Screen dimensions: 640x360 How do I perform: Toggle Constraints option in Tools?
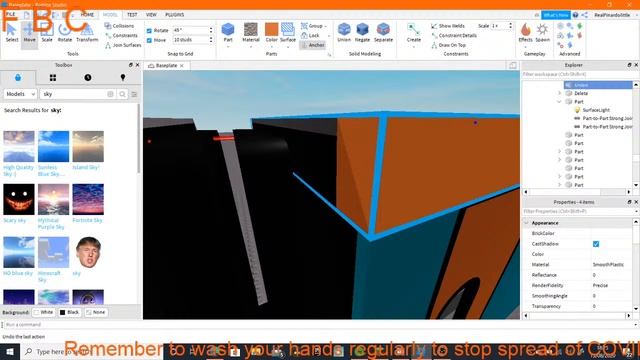(x=121, y=36)
